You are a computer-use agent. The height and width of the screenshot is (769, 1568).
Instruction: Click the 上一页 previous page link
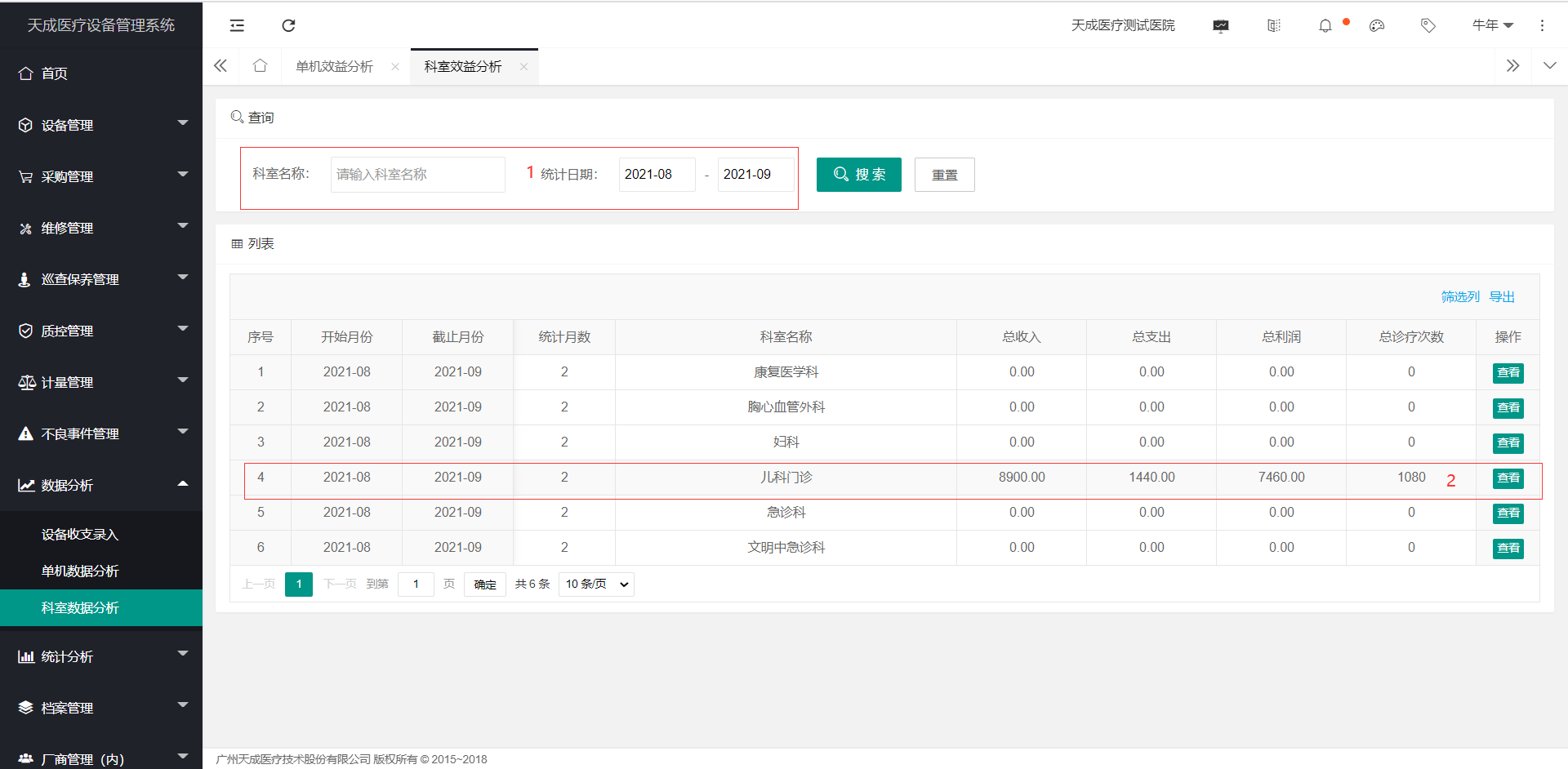click(259, 585)
